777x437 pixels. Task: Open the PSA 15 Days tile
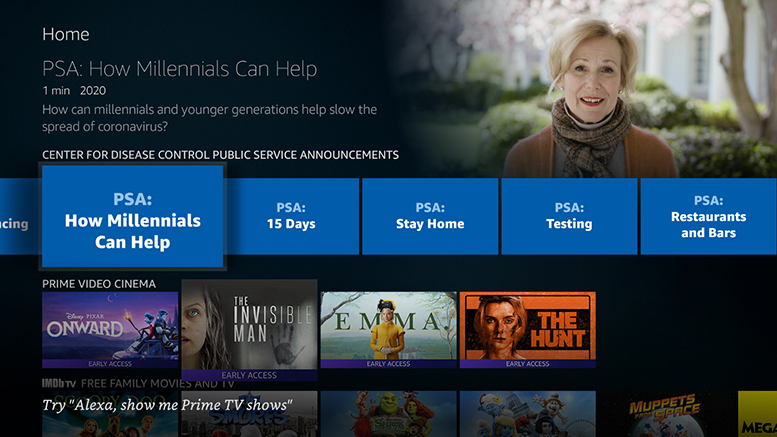(x=291, y=216)
